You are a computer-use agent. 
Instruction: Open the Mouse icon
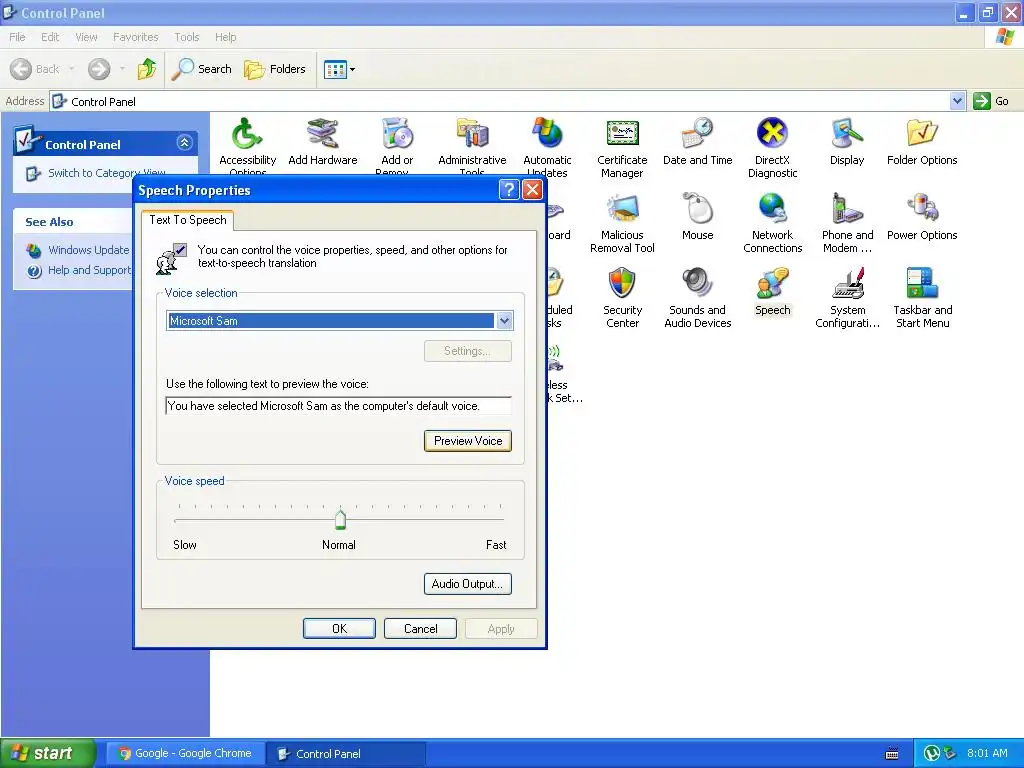[697, 209]
